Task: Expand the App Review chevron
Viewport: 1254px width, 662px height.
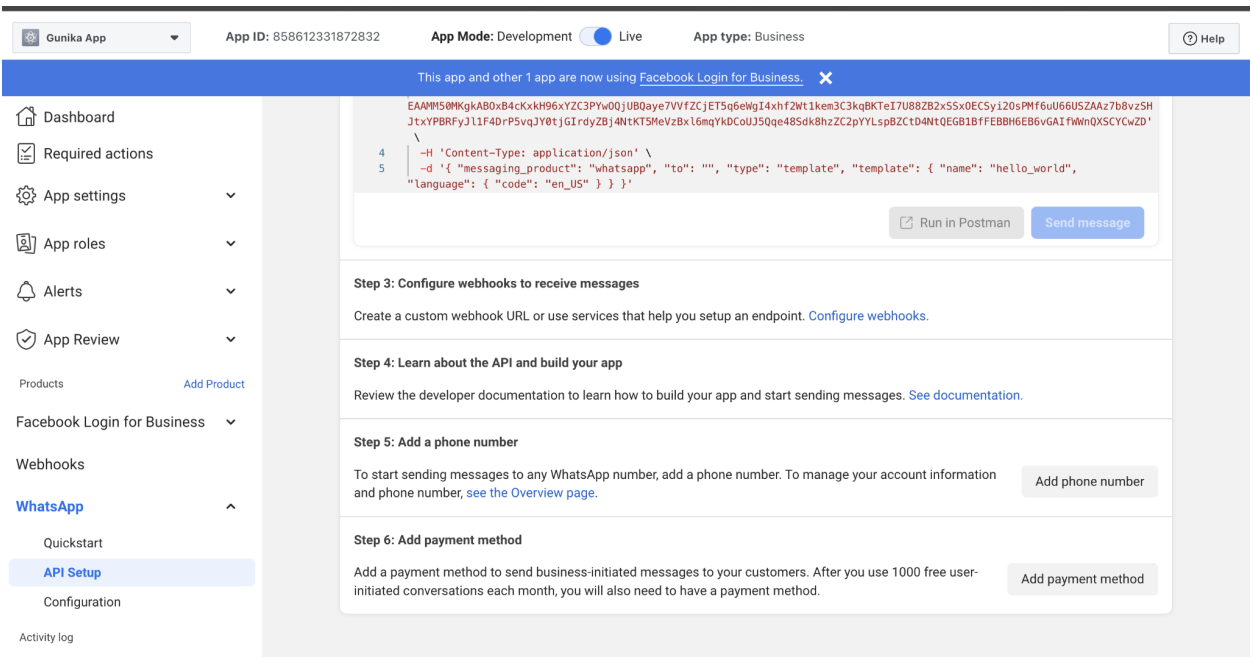Action: (231, 340)
